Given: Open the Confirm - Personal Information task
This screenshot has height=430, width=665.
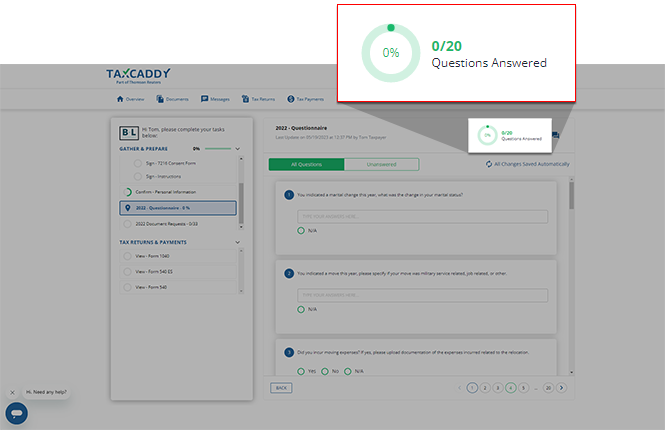Looking at the screenshot, I should point(178,192).
